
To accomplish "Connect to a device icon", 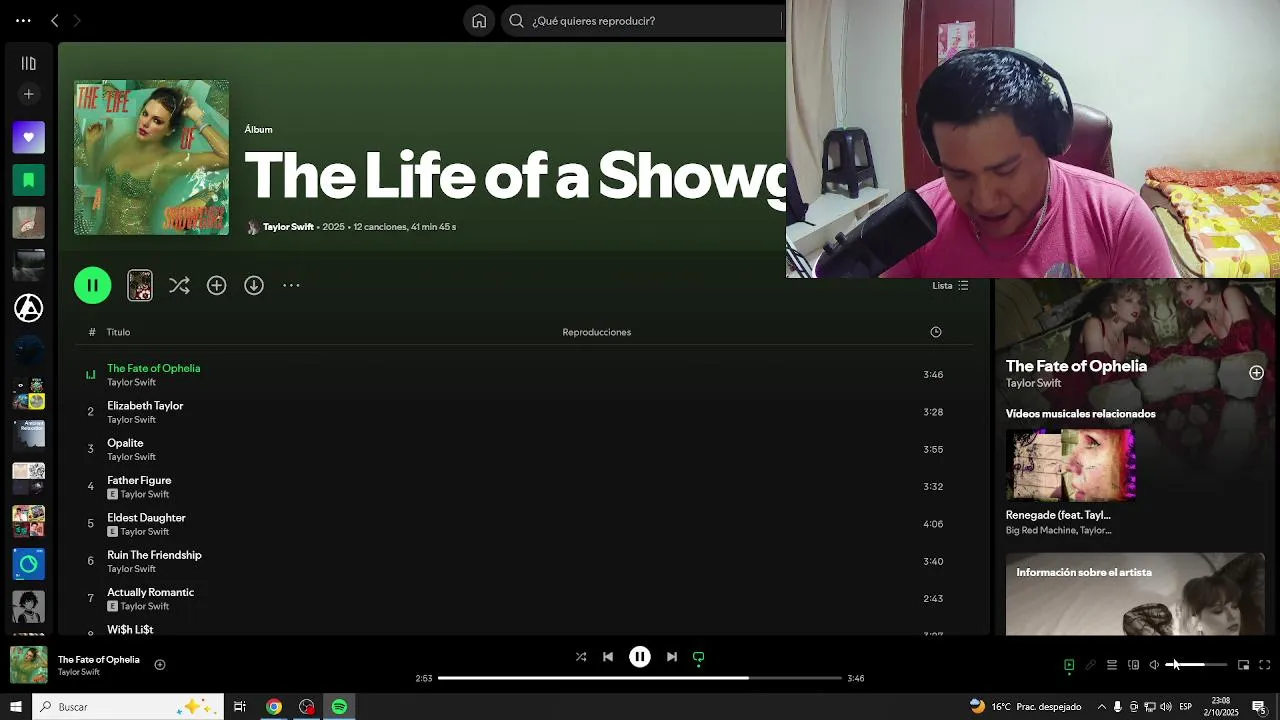I will [x=1133, y=665].
